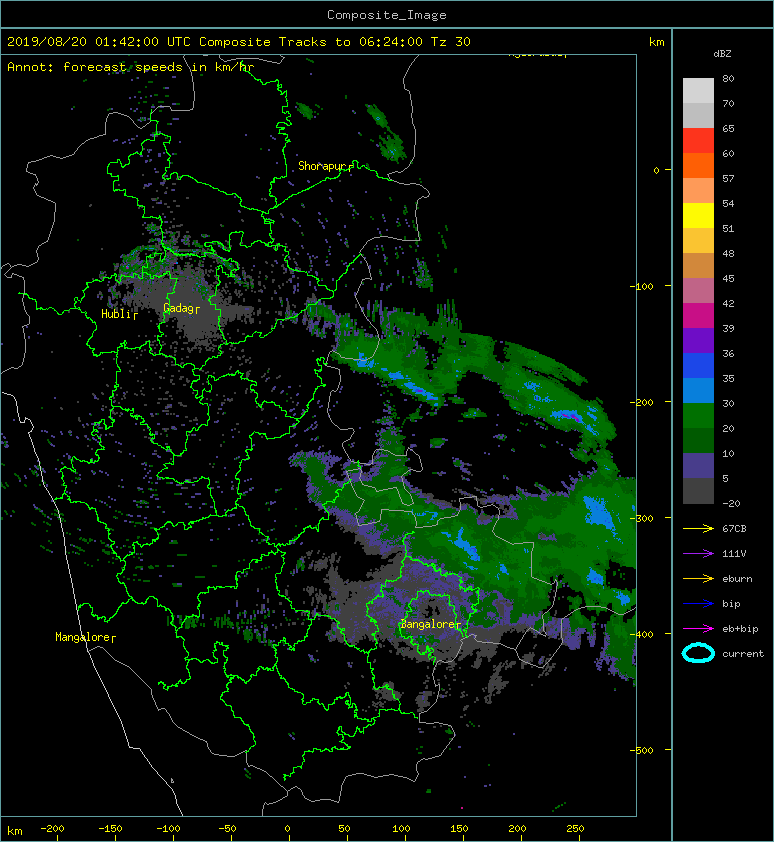This screenshot has height=842, width=774.
Task: Click the dBZ heading above the color scale
Action: (722, 54)
